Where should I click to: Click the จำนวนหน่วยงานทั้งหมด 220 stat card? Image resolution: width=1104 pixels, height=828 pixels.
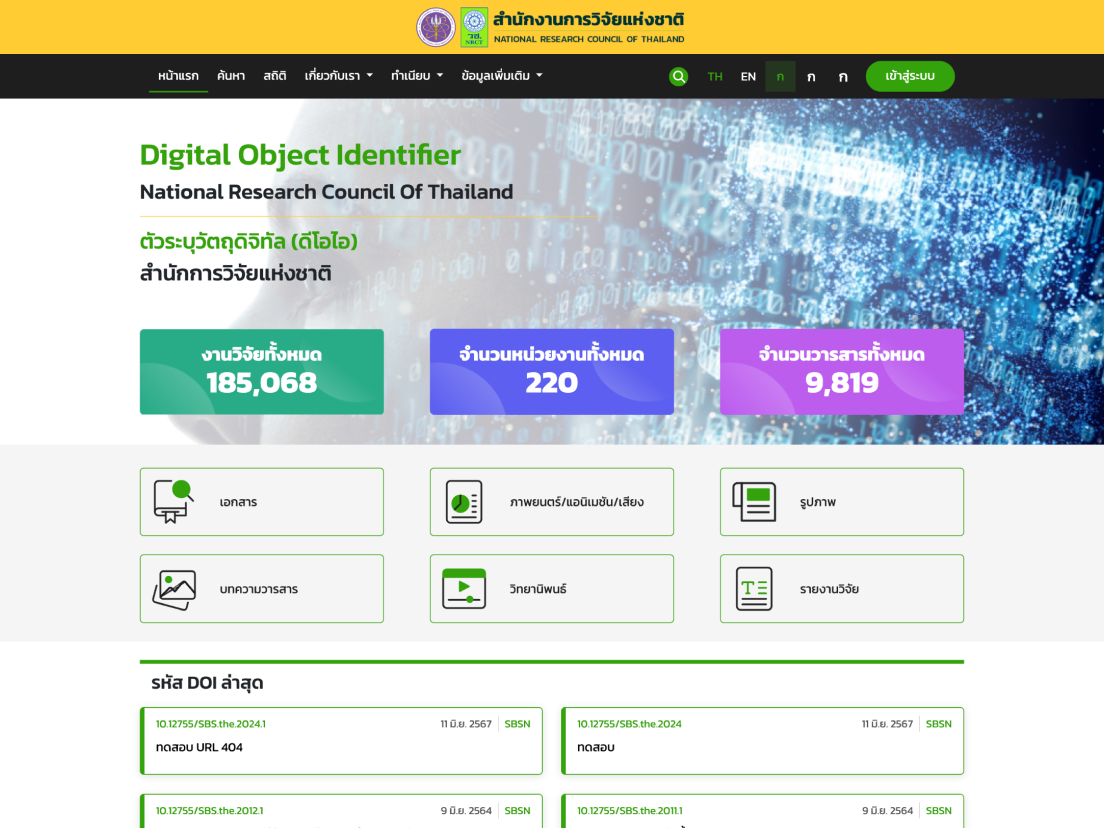click(x=552, y=372)
